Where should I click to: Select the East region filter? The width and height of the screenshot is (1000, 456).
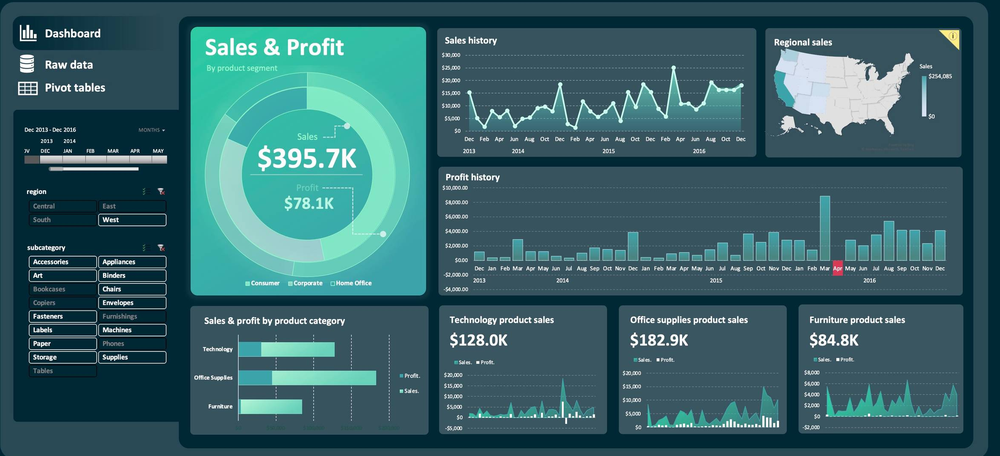132,206
